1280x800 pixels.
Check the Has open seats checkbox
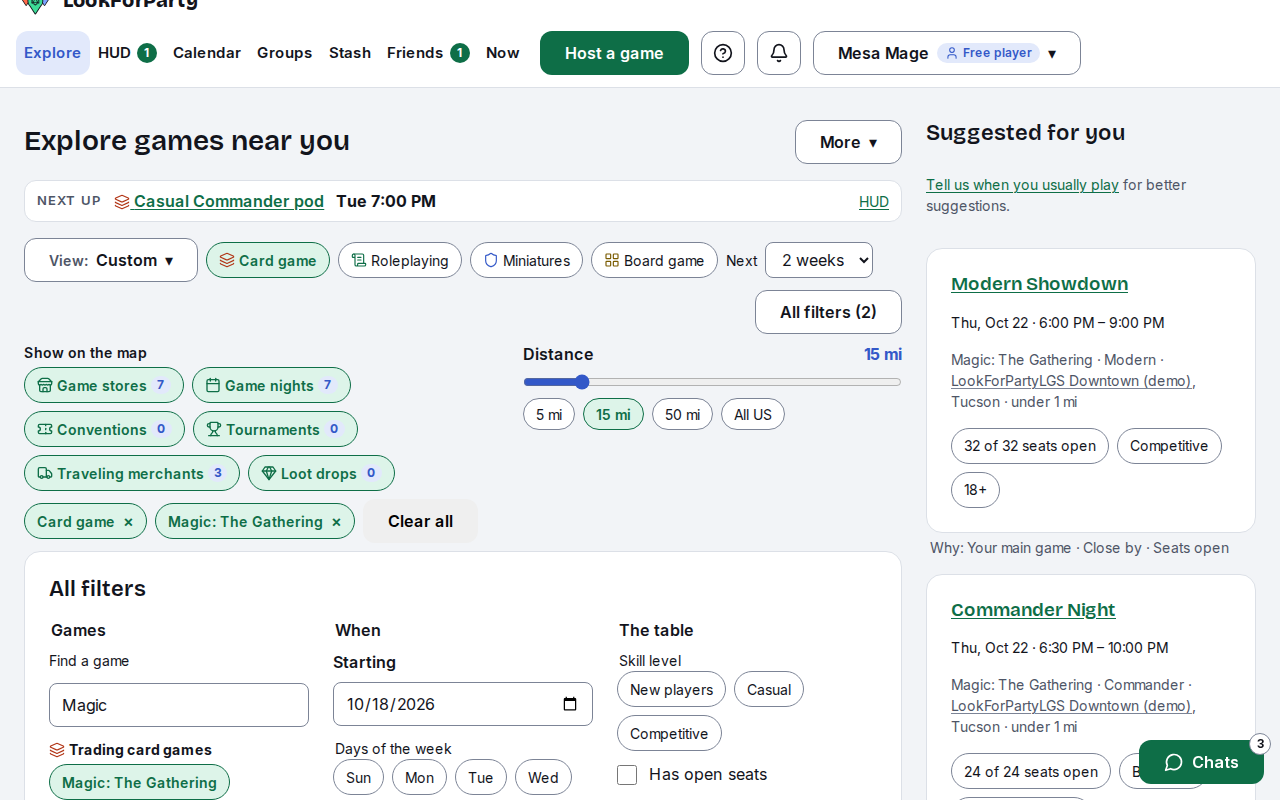pyautogui.click(x=627, y=775)
